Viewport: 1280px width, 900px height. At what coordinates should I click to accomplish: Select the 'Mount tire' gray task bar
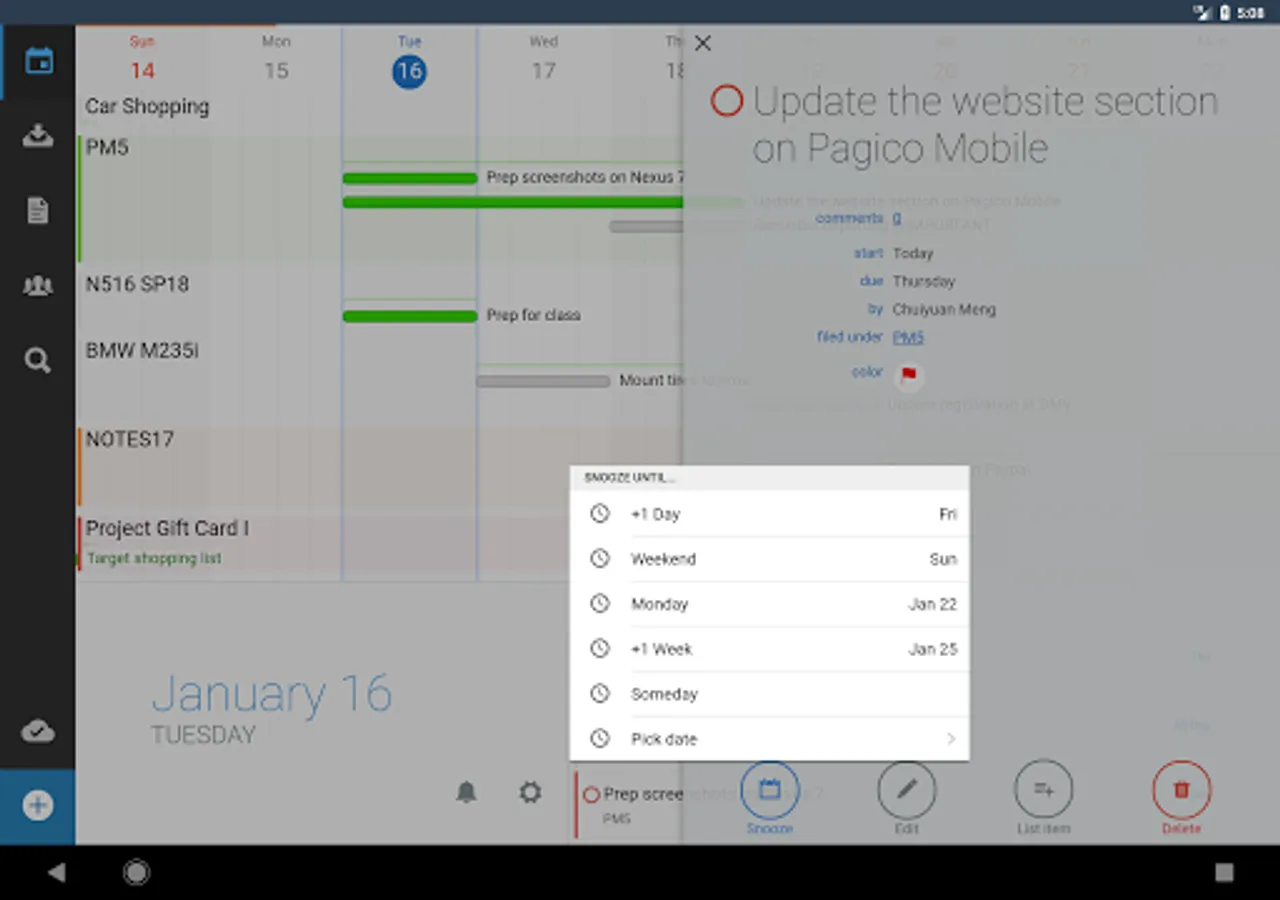543,381
